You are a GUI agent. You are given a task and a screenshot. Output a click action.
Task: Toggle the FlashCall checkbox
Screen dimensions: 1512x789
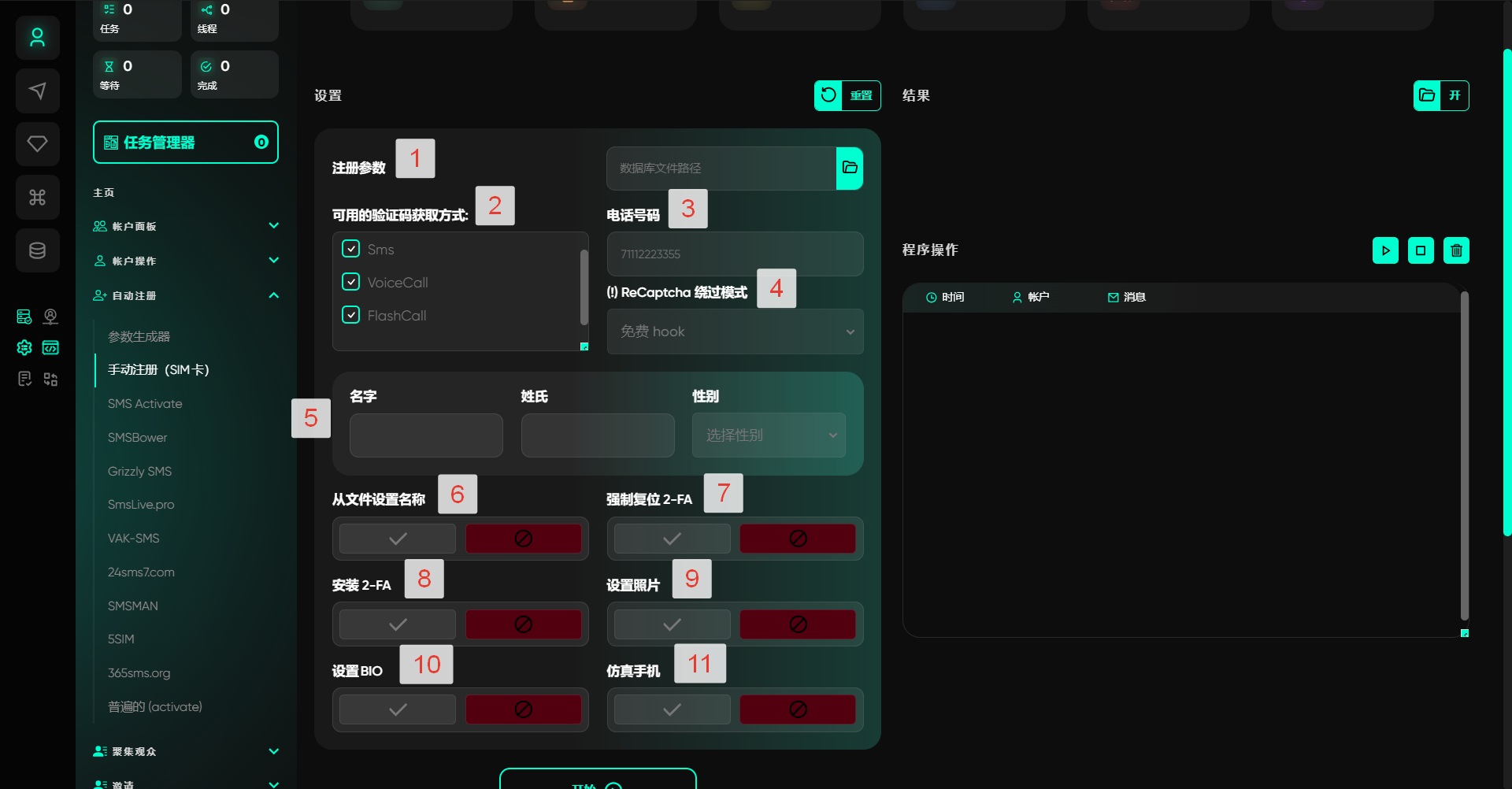(x=351, y=315)
